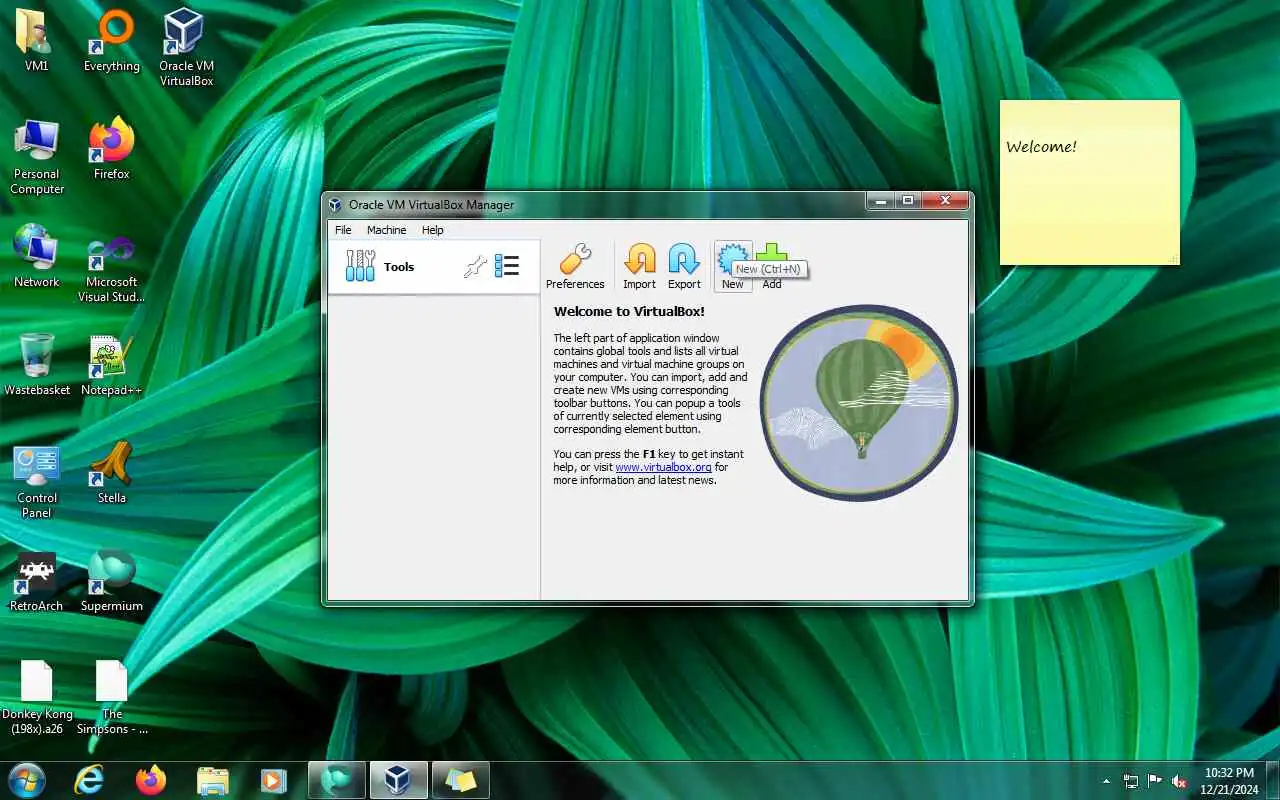Viewport: 1280px width, 800px height.
Task: Select The Simpsons file on desktop
Action: point(112,698)
